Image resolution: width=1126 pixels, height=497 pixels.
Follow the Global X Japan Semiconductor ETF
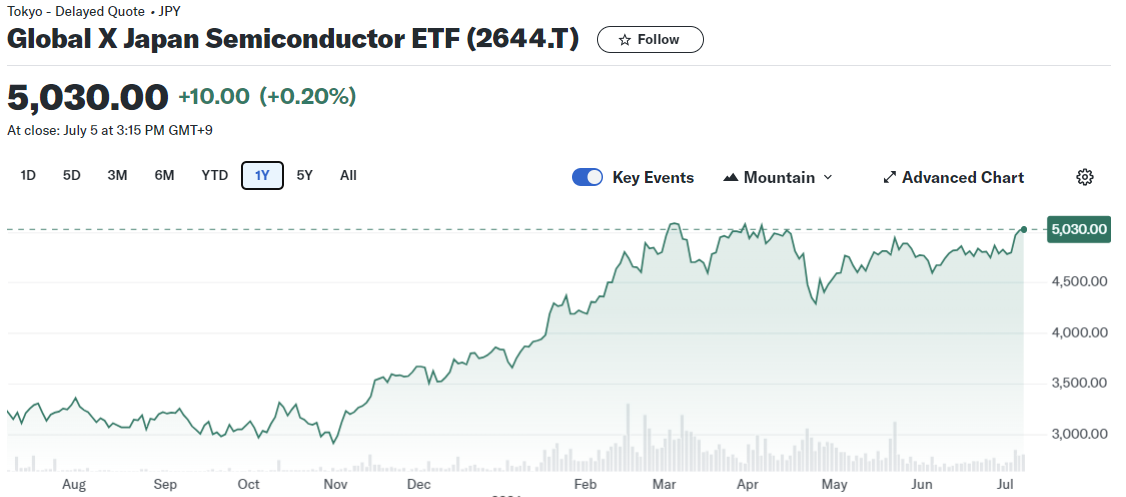[650, 40]
